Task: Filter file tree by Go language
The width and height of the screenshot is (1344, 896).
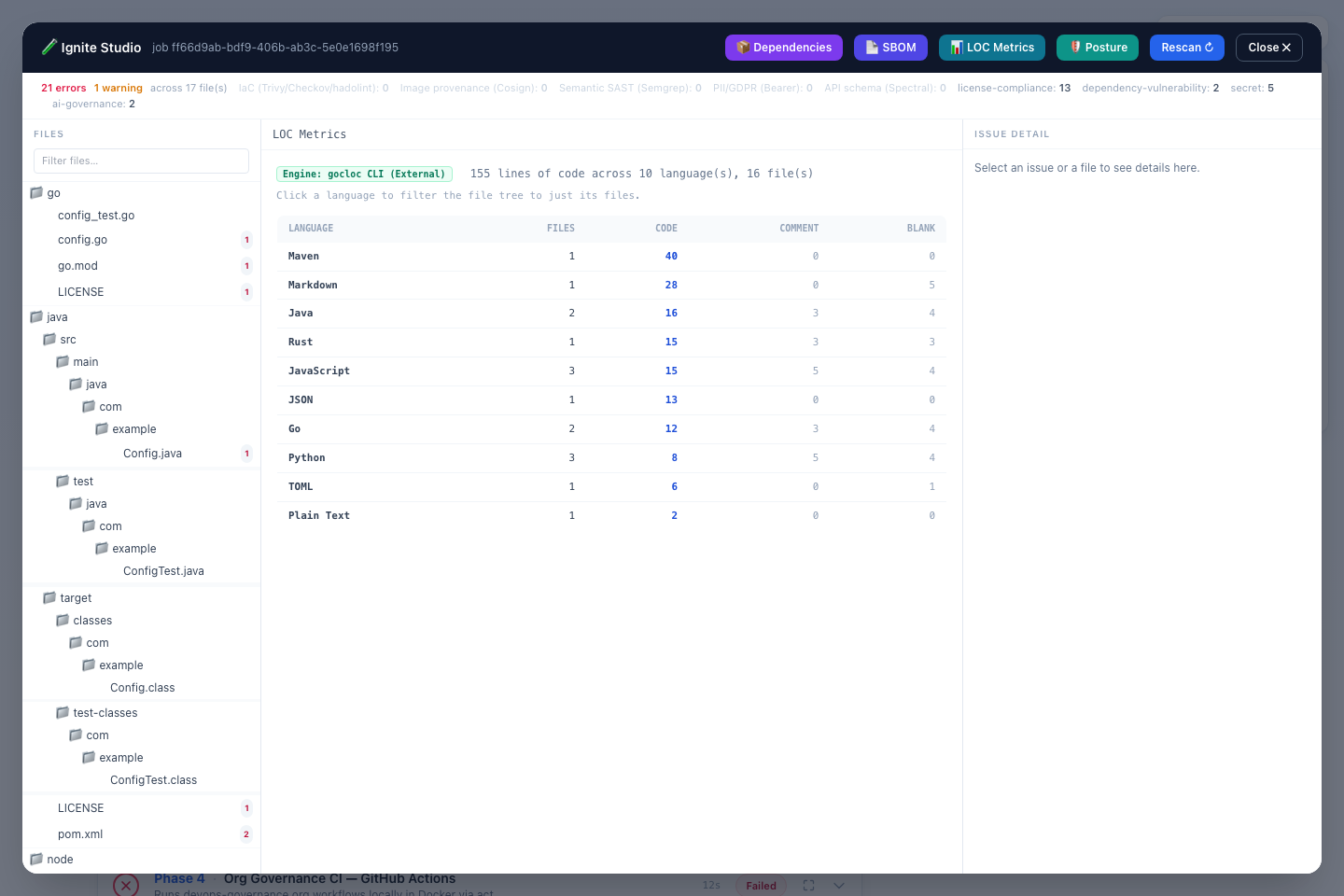Action: (611, 429)
